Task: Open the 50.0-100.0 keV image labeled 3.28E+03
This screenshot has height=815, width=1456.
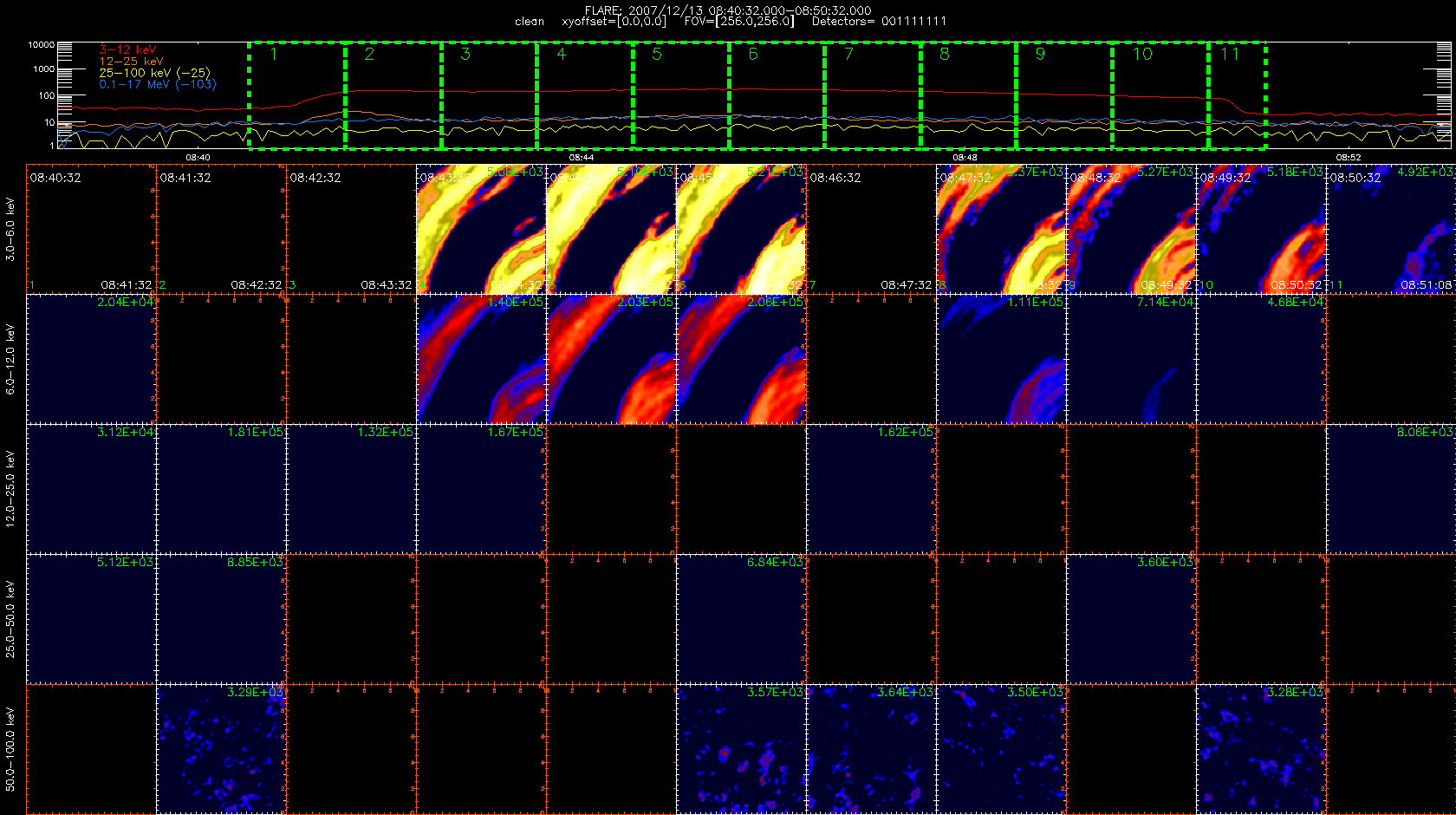Action: tap(1261, 749)
